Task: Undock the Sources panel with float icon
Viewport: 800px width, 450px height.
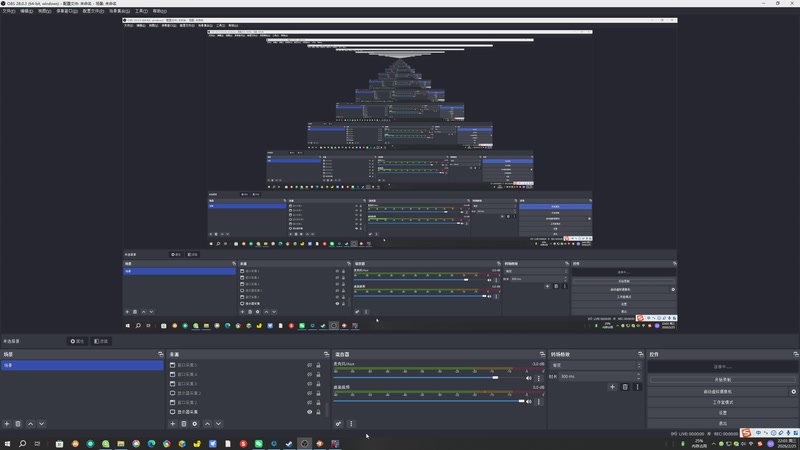Action: 327,354
